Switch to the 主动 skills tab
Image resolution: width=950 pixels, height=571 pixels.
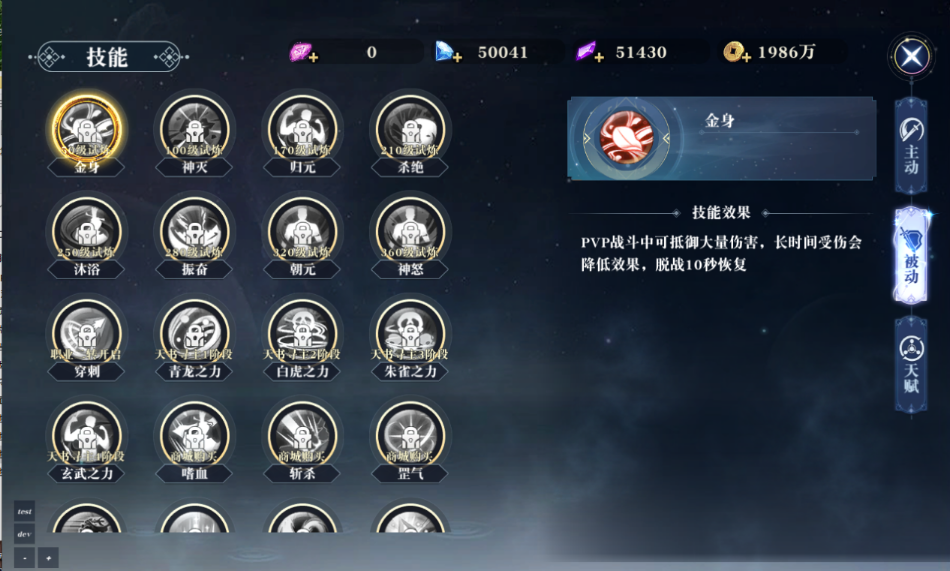911,145
